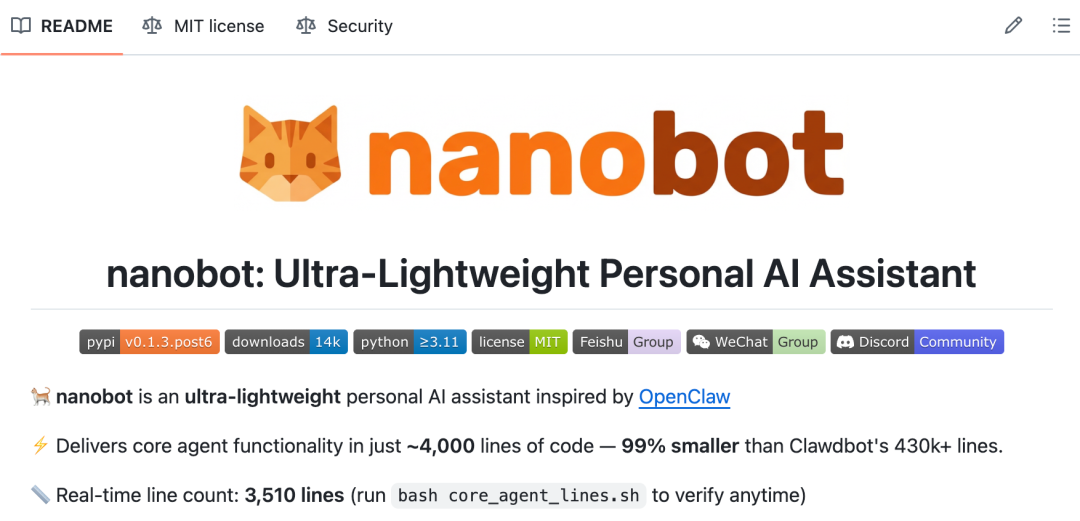Click the bash core_agent_lines.sh code snippet

coord(517,496)
